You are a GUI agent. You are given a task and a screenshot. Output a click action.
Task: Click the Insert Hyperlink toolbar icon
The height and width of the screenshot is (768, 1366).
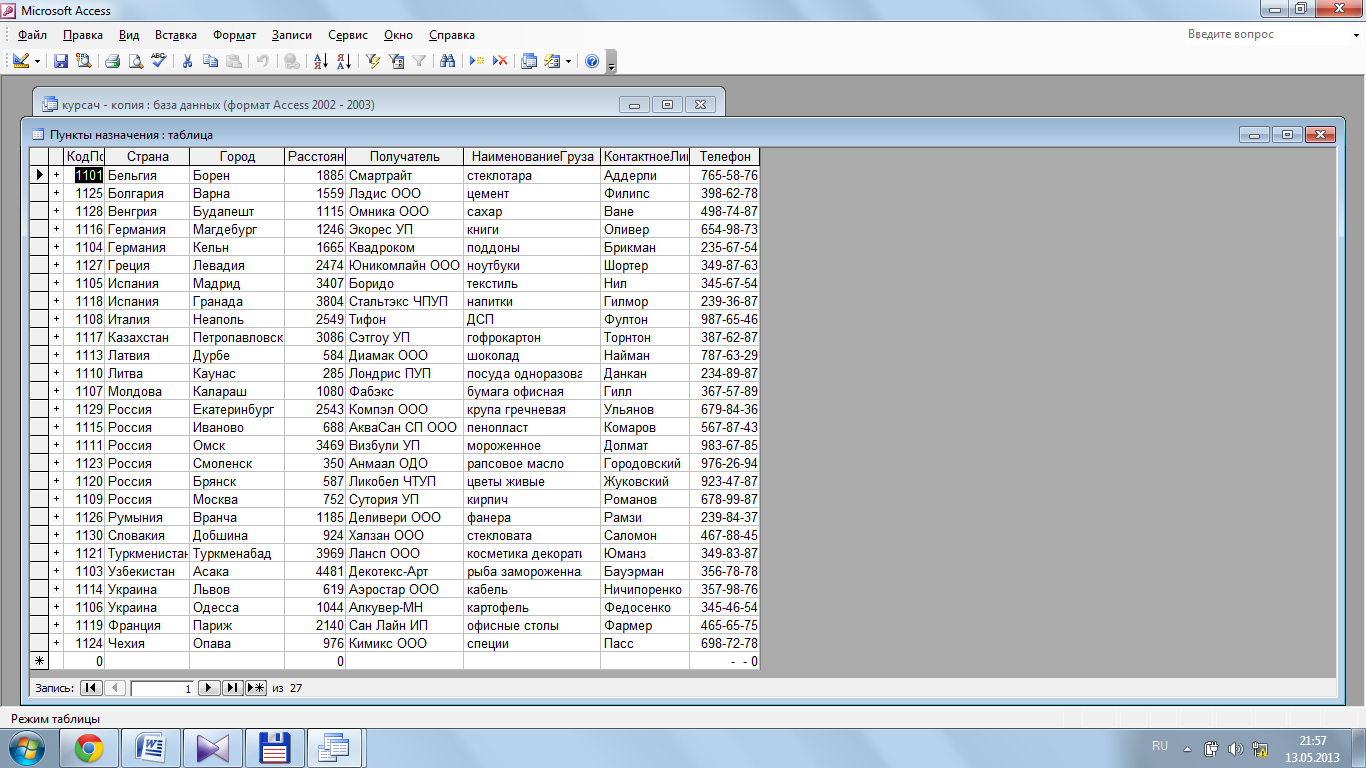point(291,61)
